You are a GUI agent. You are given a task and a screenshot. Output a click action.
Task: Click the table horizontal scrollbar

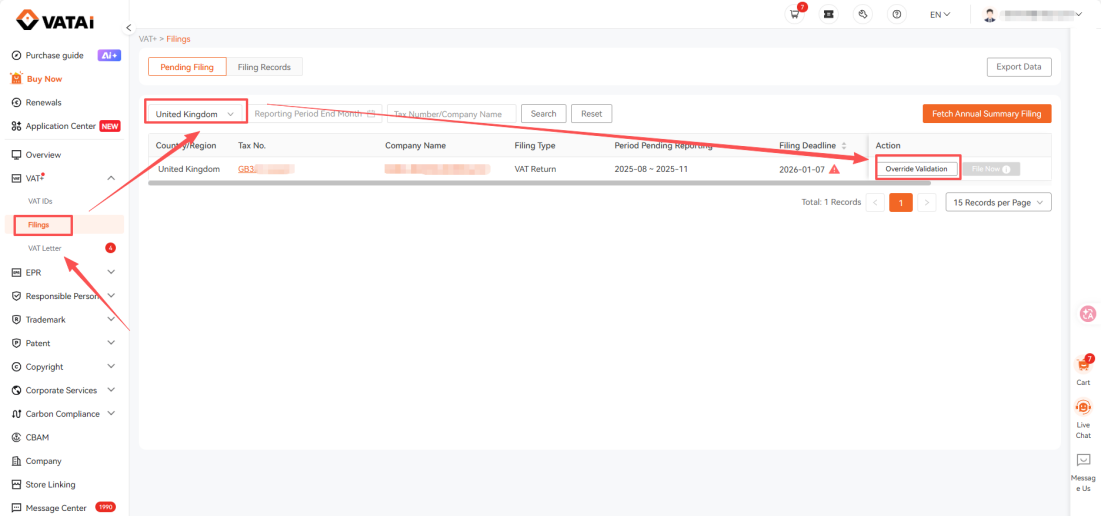point(539,183)
